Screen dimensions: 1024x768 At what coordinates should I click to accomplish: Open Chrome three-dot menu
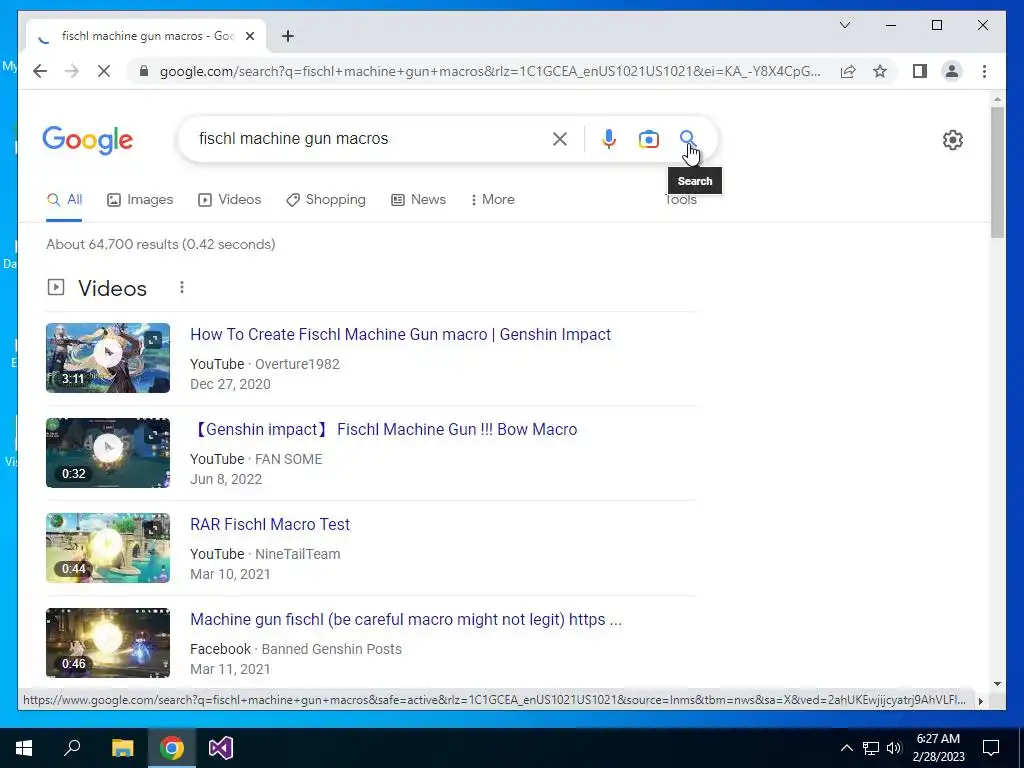pyautogui.click(x=984, y=71)
